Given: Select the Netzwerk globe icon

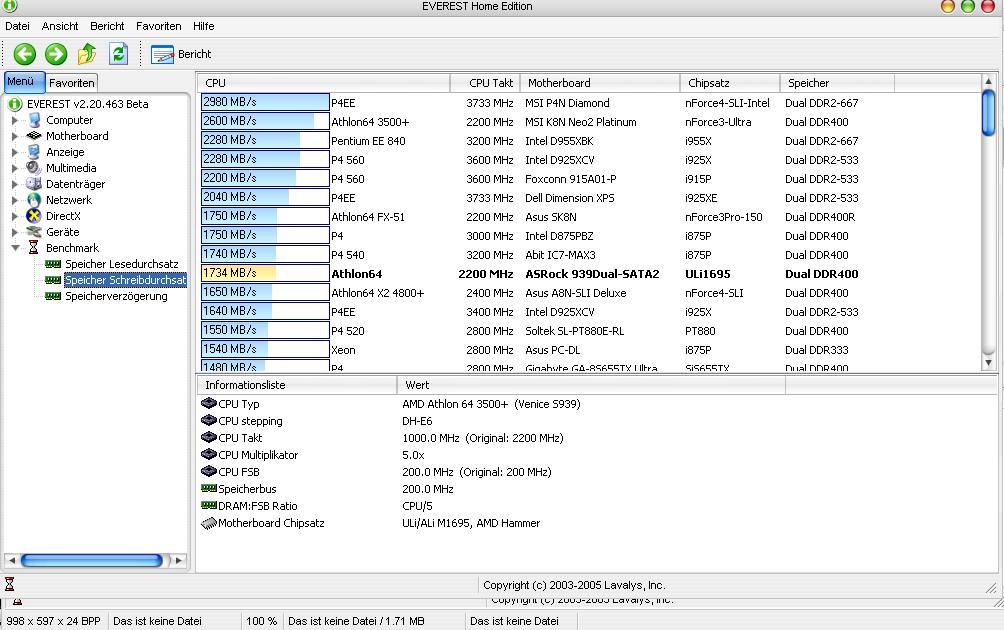Looking at the screenshot, I should 34,200.
